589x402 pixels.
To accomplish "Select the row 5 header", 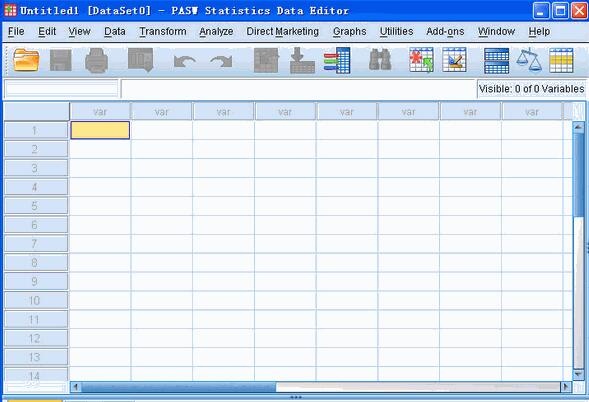I will (x=36, y=206).
